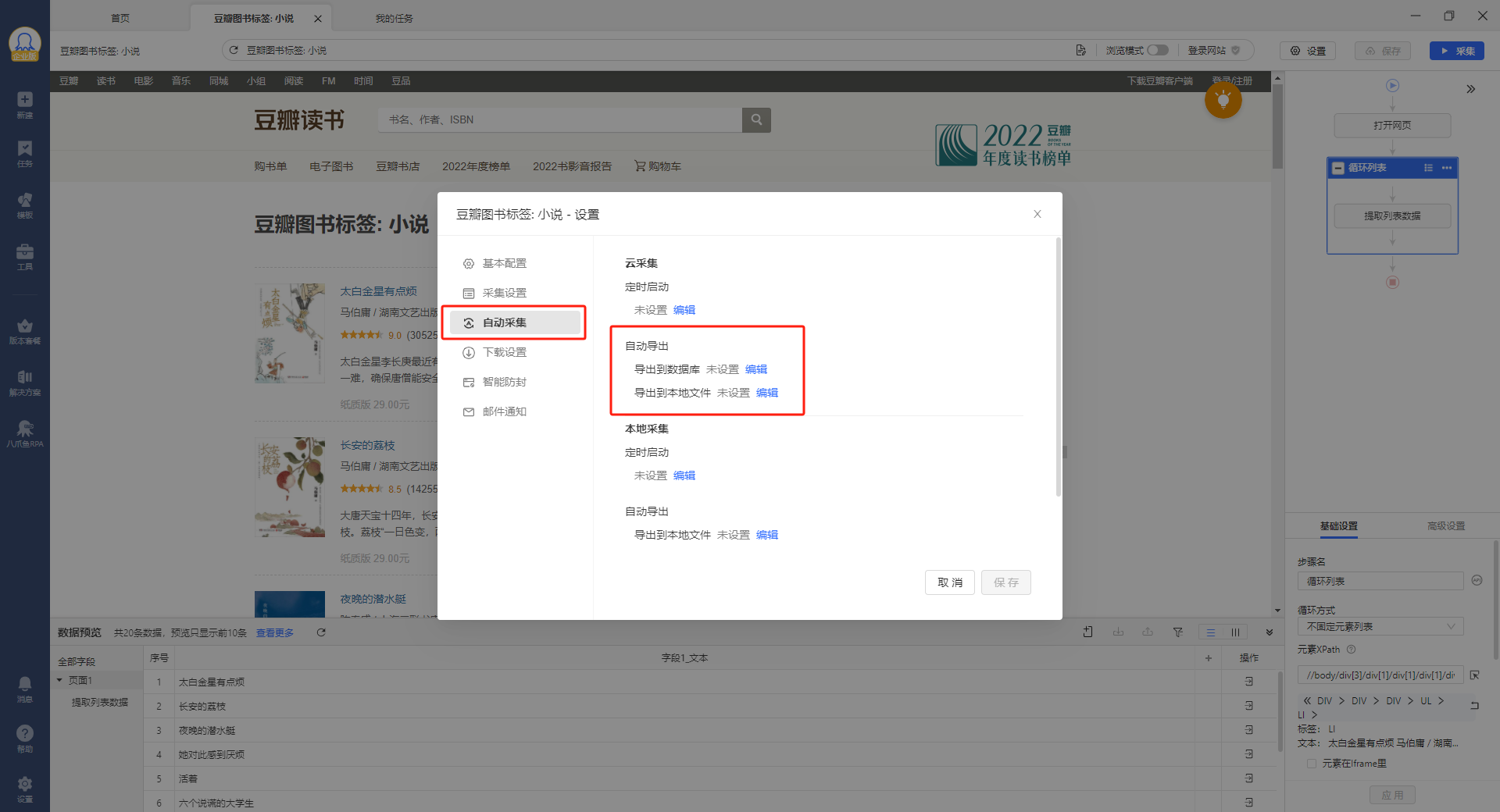
Task: Open the 帮助 help icon in sidebar
Action: (25, 739)
